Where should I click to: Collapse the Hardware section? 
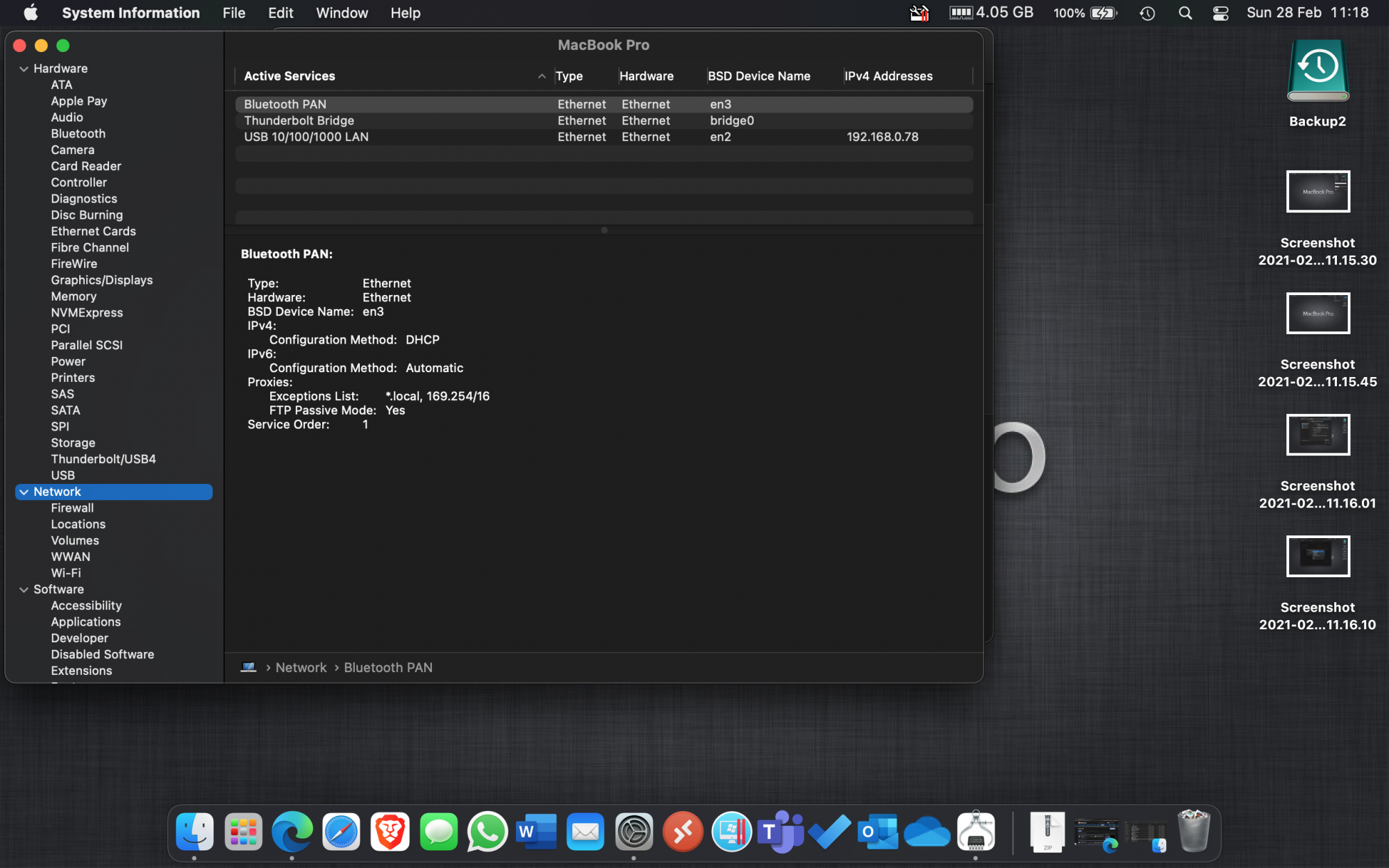24,69
